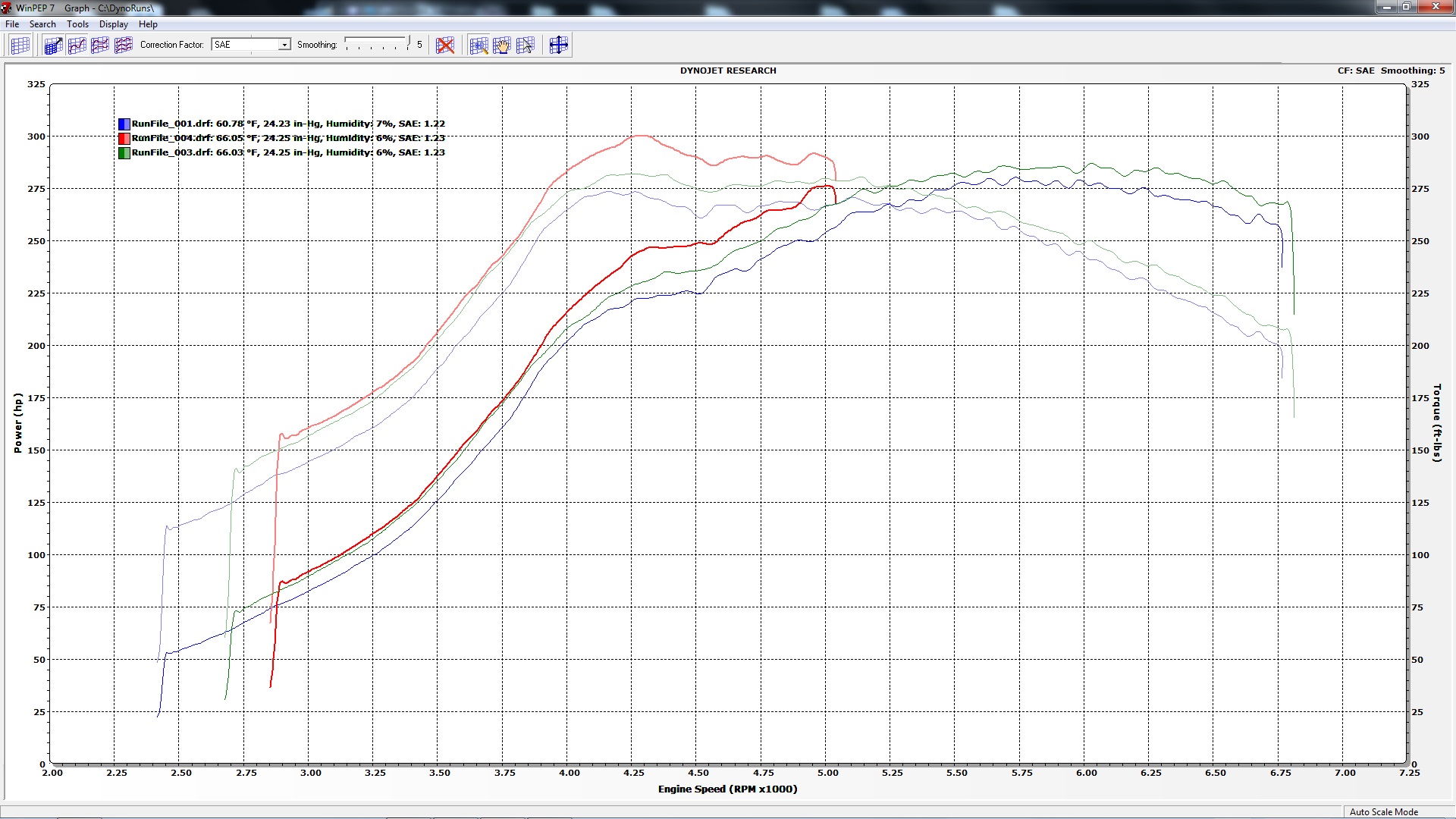1456x819 pixels.
Task: Select the three-curve graph icon
Action: click(x=124, y=45)
